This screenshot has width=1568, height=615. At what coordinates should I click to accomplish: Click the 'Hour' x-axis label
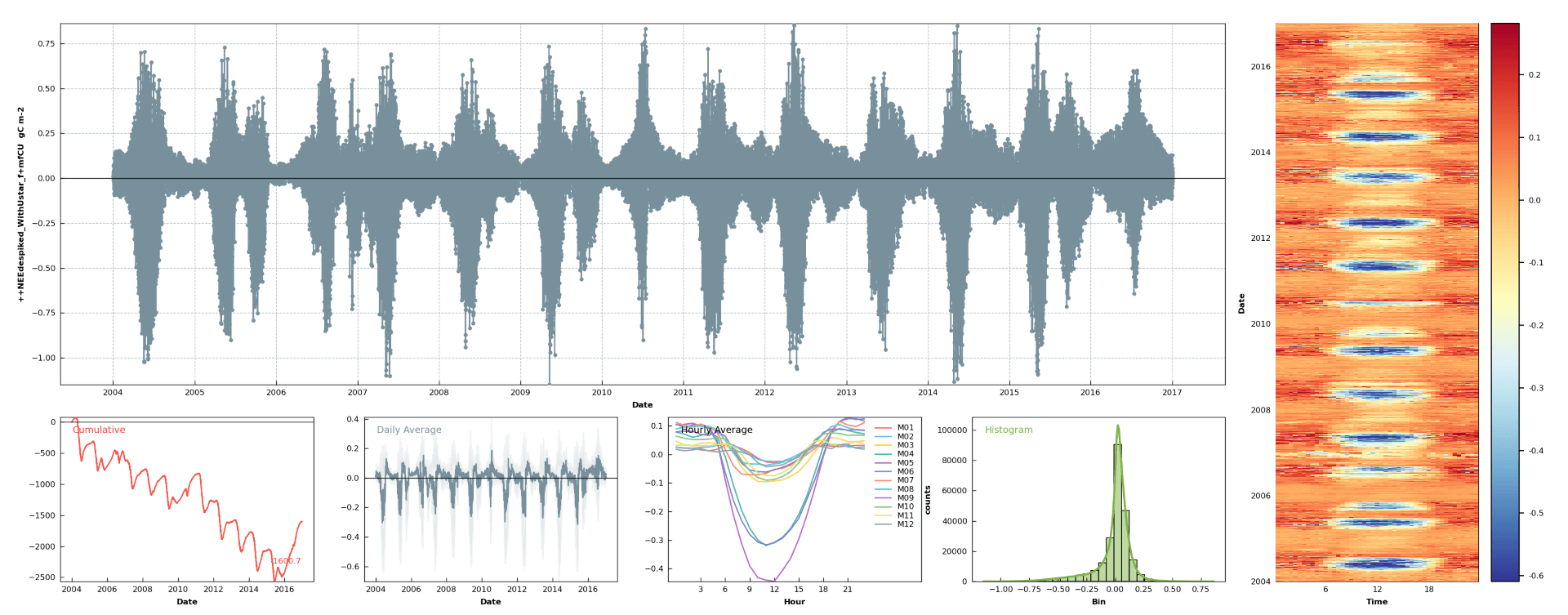pyautogui.click(x=794, y=602)
